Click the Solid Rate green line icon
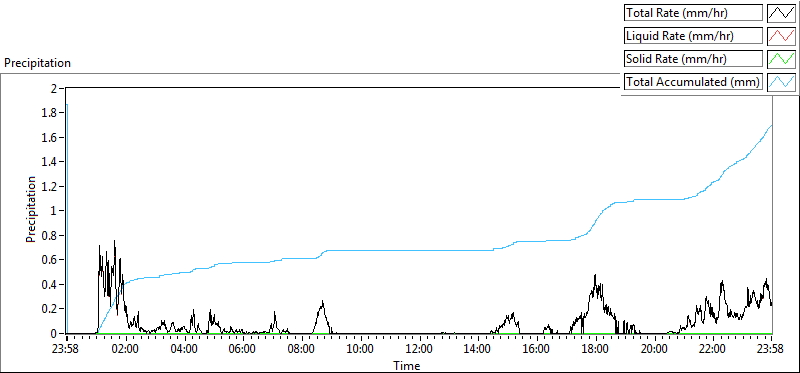The height and width of the screenshot is (373, 800). (x=782, y=59)
